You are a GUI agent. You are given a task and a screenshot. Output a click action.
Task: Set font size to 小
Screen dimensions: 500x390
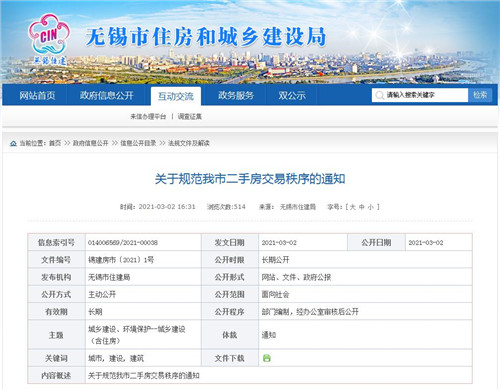tap(371, 207)
